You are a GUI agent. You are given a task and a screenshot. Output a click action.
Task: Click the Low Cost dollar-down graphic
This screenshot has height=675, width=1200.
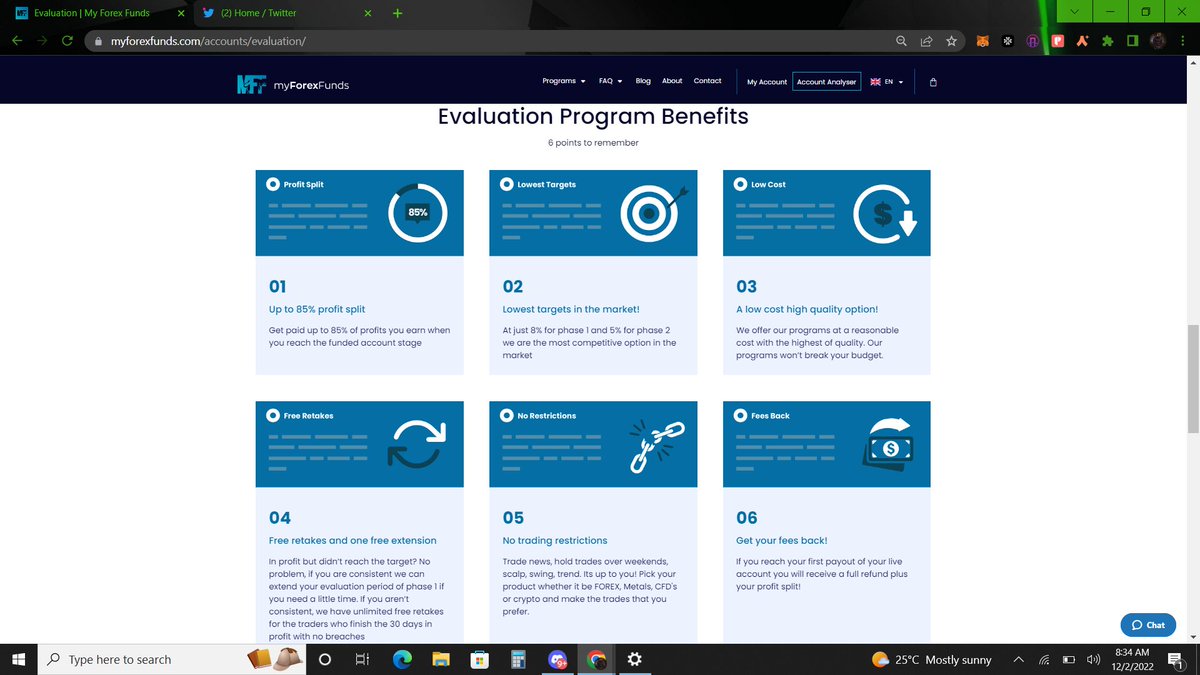pyautogui.click(x=885, y=213)
